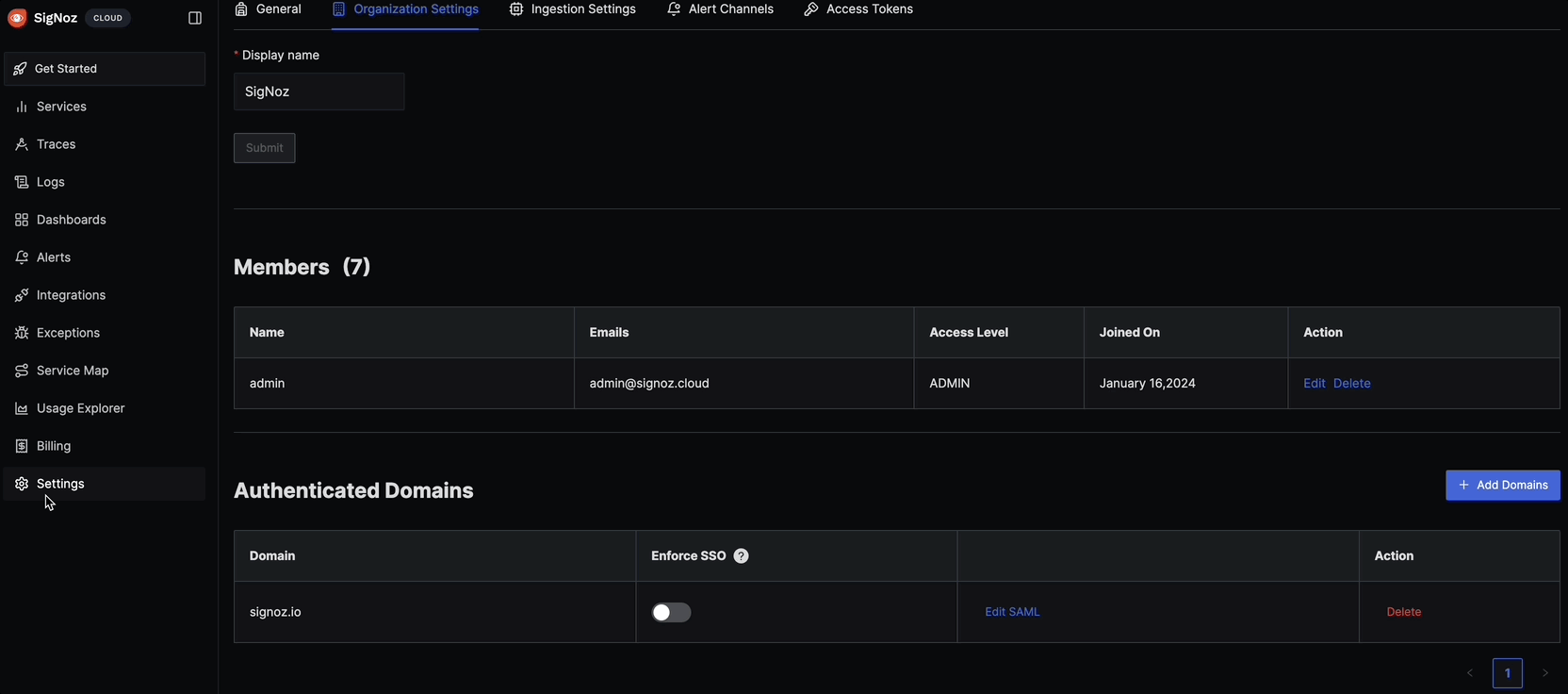Click the Logs scroll icon
This screenshot has height=694, width=1568.
[x=22, y=182]
